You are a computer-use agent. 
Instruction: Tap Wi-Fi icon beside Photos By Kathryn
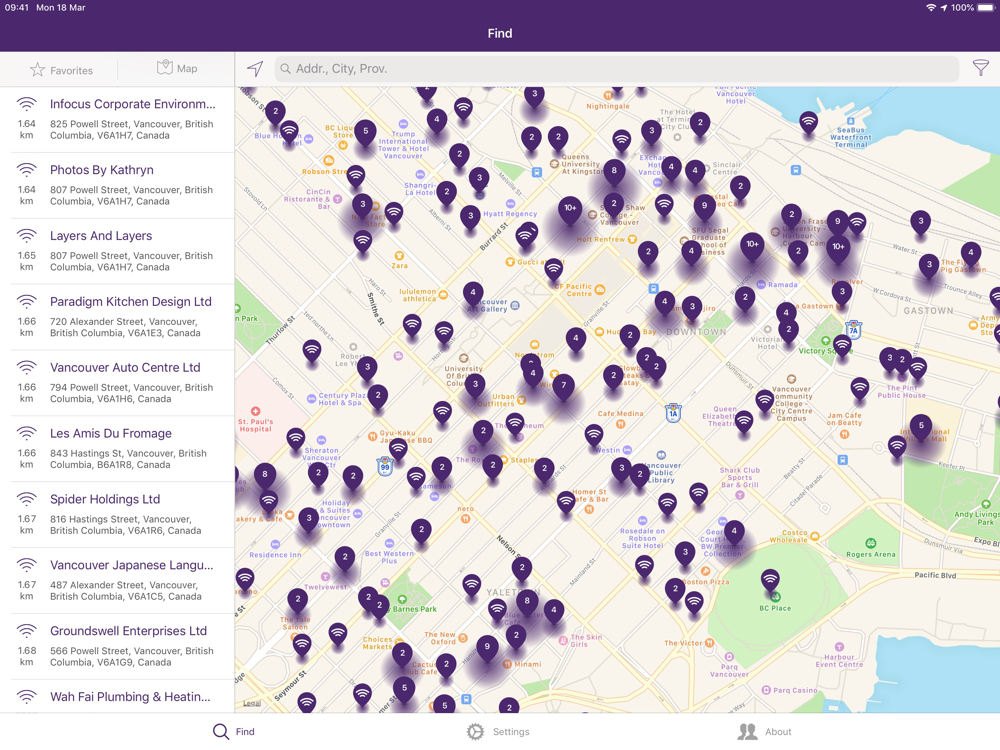pyautogui.click(x=27, y=170)
